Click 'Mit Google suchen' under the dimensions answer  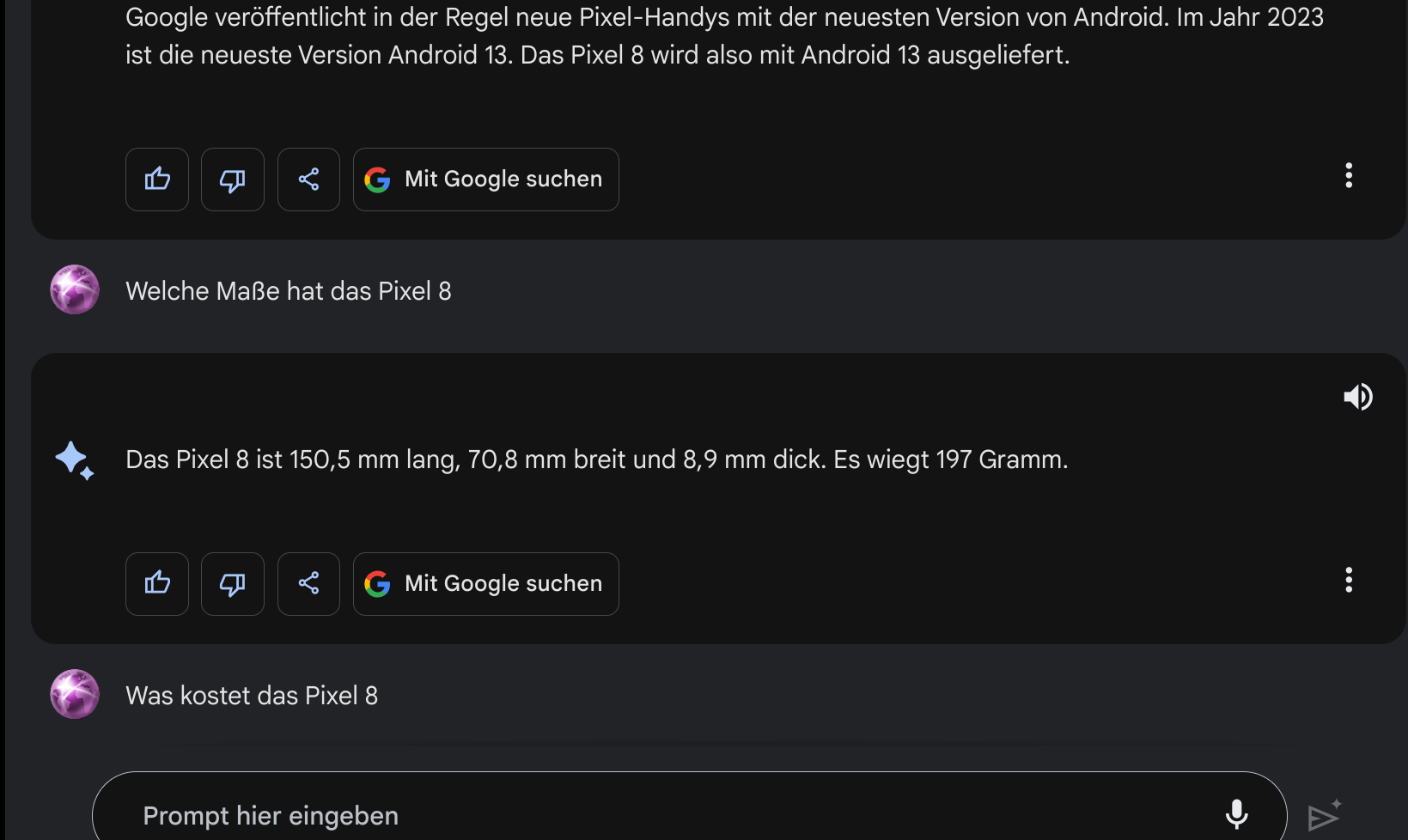pyautogui.click(x=486, y=584)
